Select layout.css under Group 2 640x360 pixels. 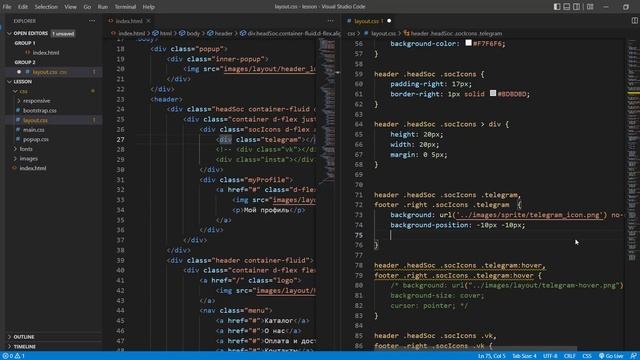coord(49,72)
